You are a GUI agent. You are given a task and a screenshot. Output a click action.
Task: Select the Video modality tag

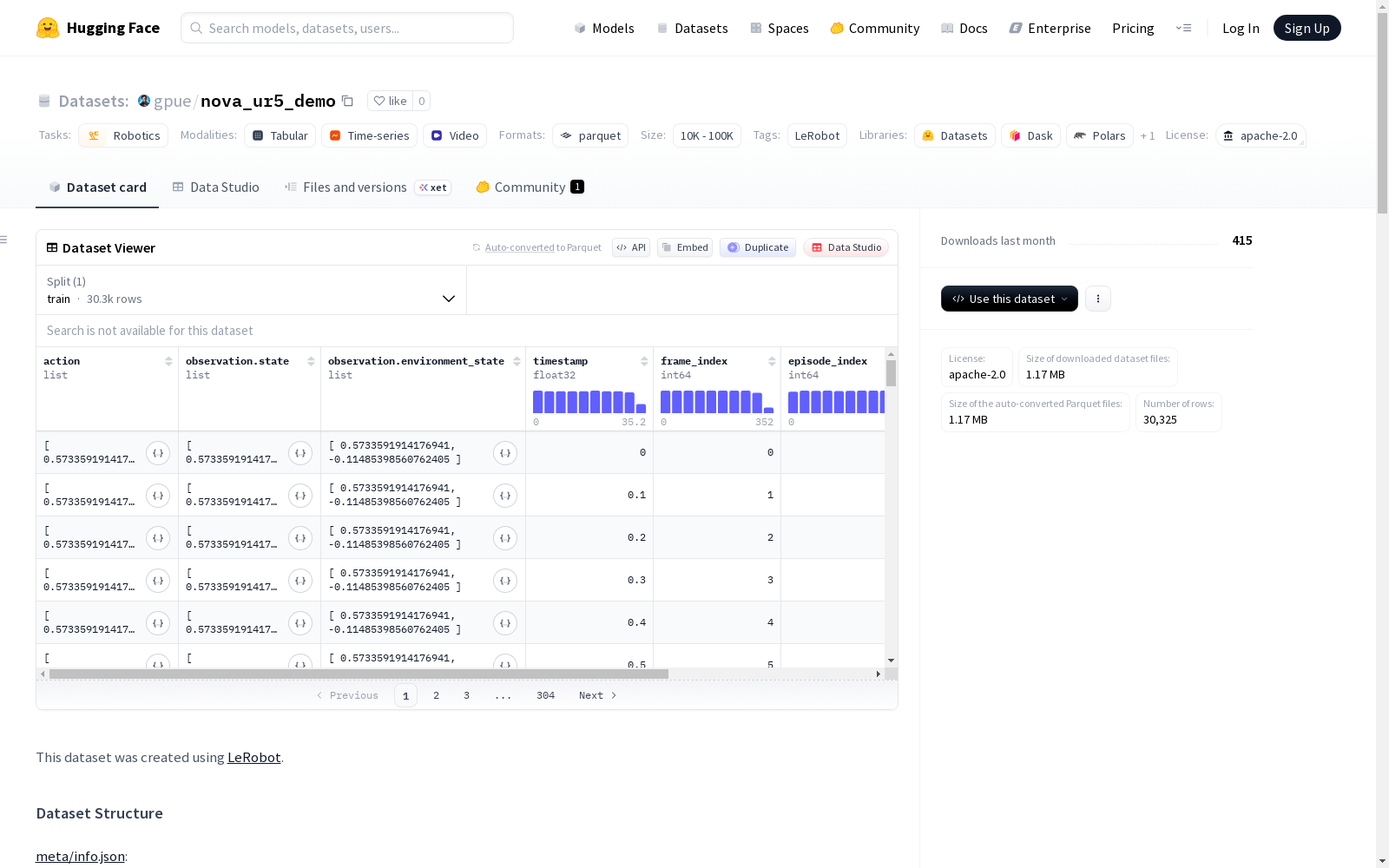455,135
